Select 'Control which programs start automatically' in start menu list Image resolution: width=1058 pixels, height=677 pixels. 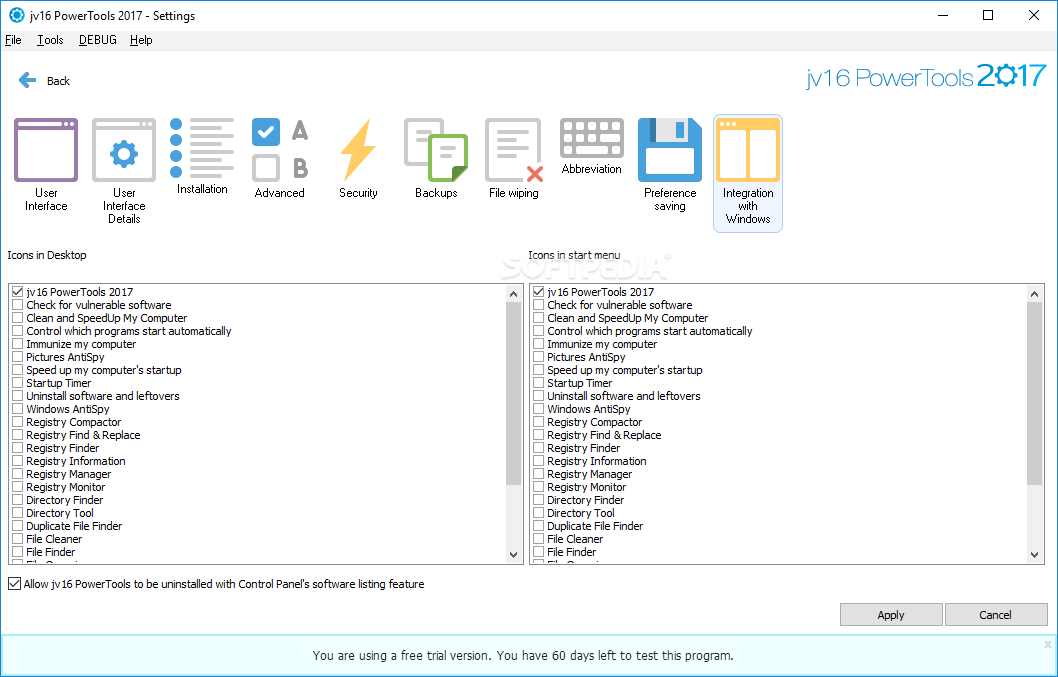coord(649,331)
